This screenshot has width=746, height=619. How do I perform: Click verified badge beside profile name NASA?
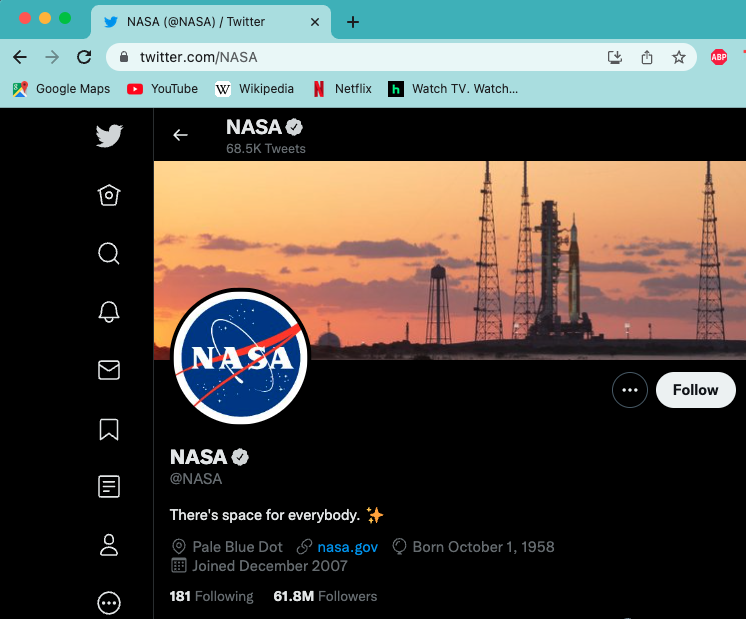pos(240,457)
